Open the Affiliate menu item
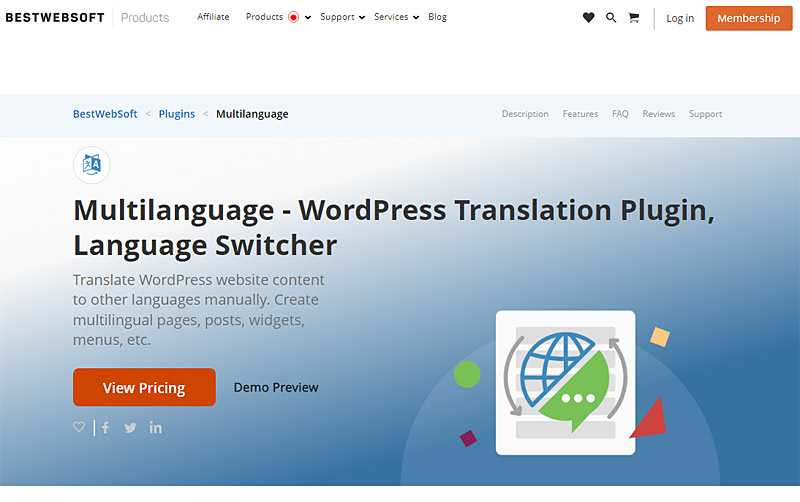Image resolution: width=800 pixels, height=502 pixels. coord(213,17)
